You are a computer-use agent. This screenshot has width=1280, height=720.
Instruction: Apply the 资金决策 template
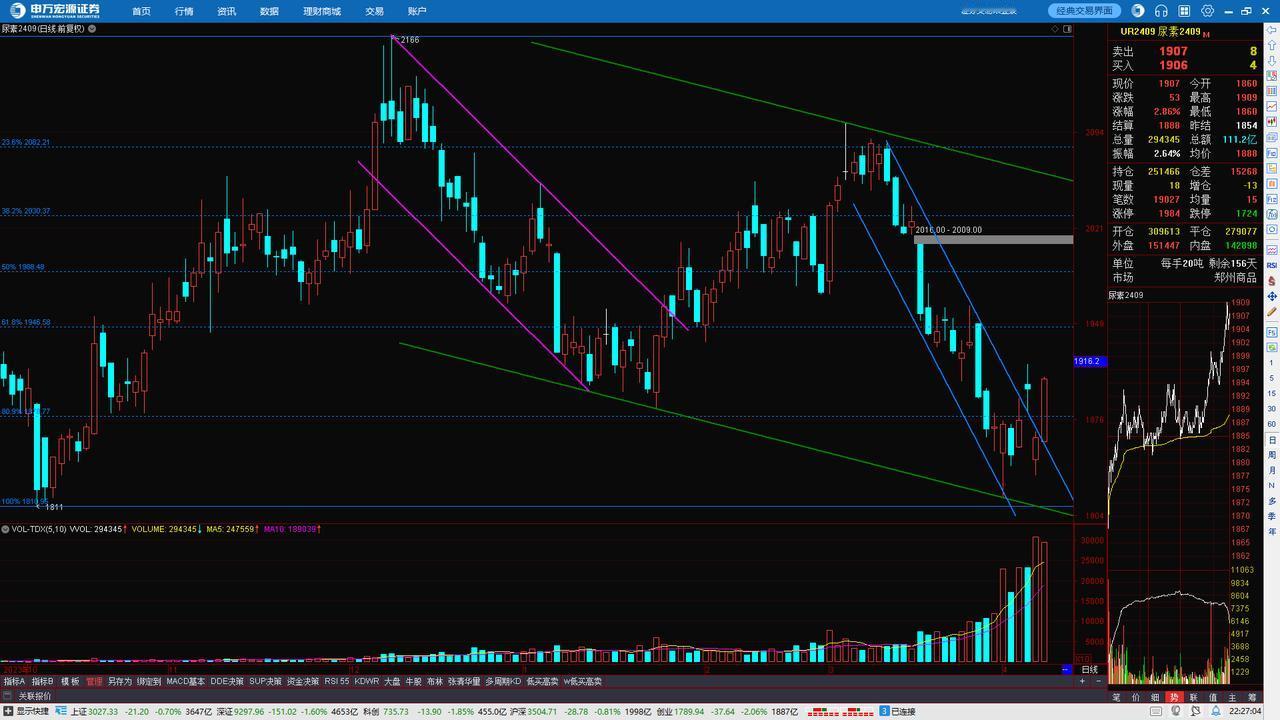[303, 681]
